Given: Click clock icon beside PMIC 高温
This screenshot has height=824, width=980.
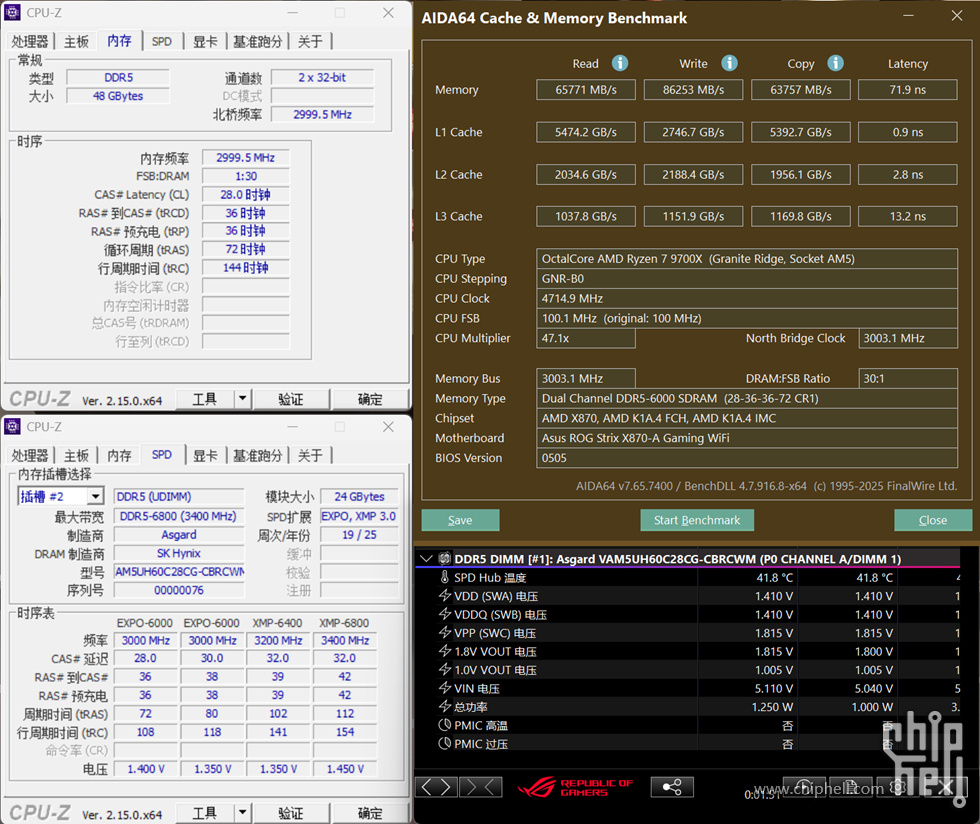Looking at the screenshot, I should tap(444, 725).
